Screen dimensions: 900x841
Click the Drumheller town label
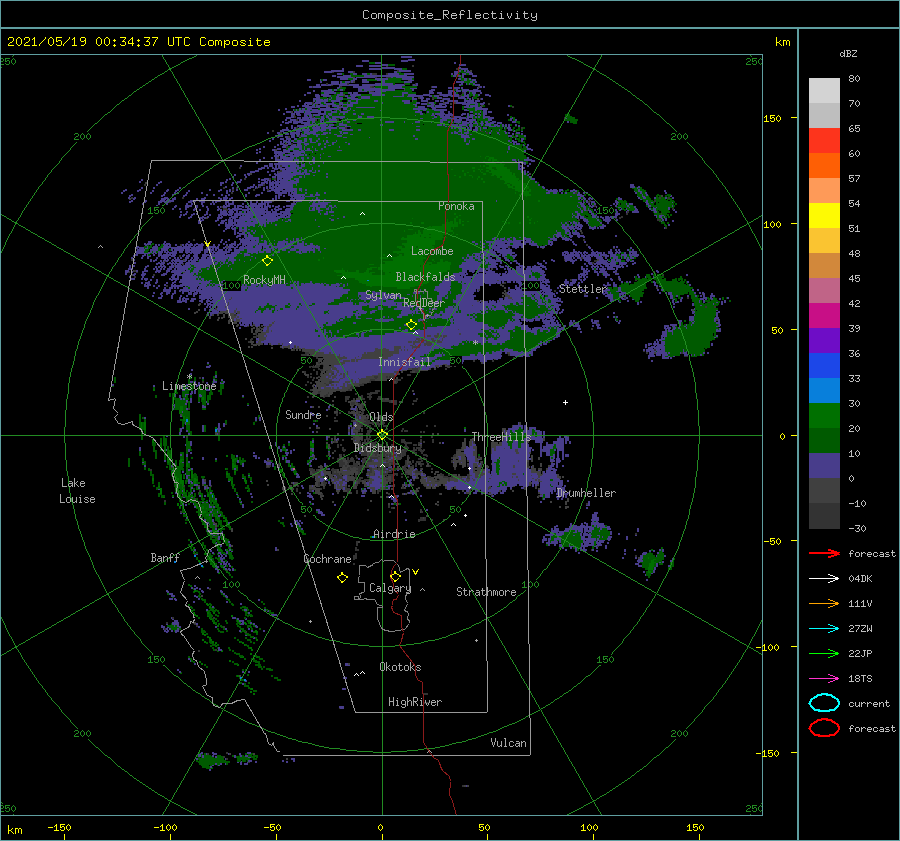point(586,493)
